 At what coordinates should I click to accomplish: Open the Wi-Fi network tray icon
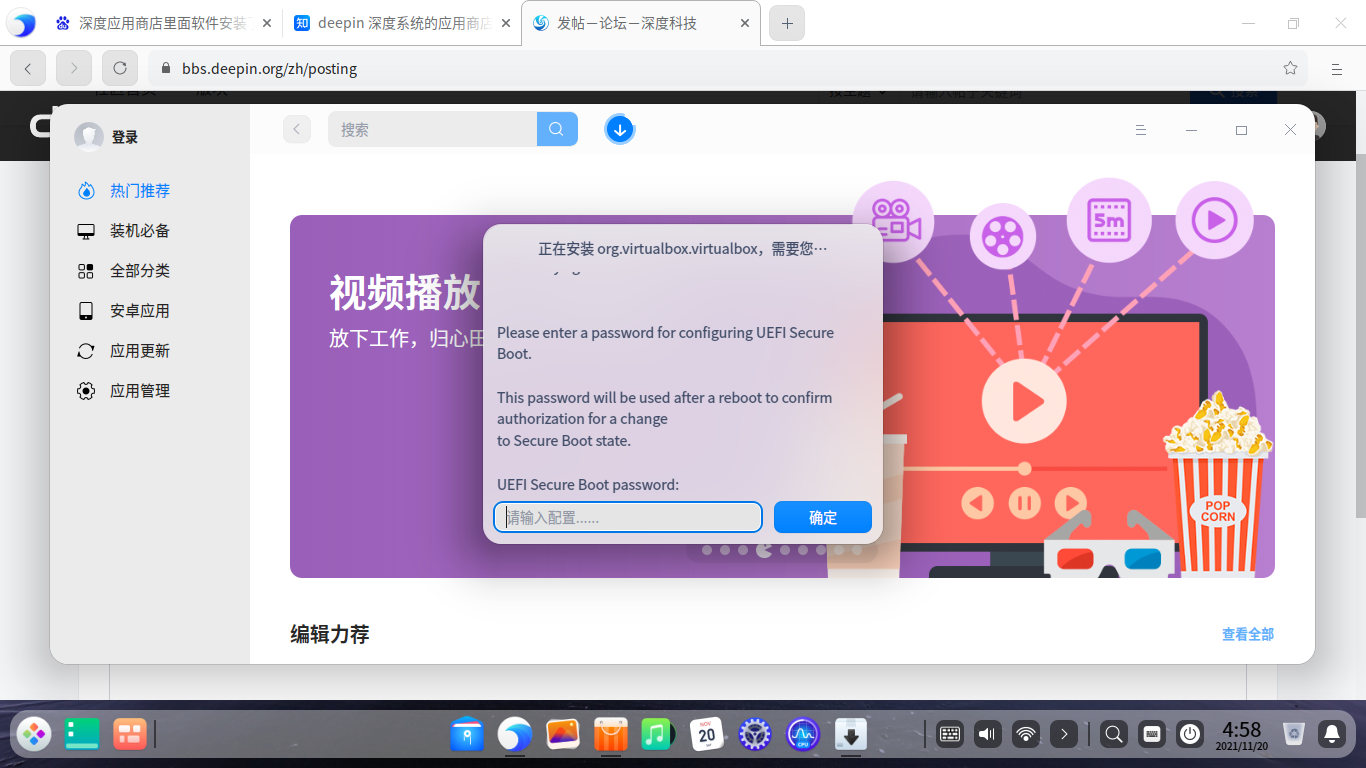[1026, 734]
